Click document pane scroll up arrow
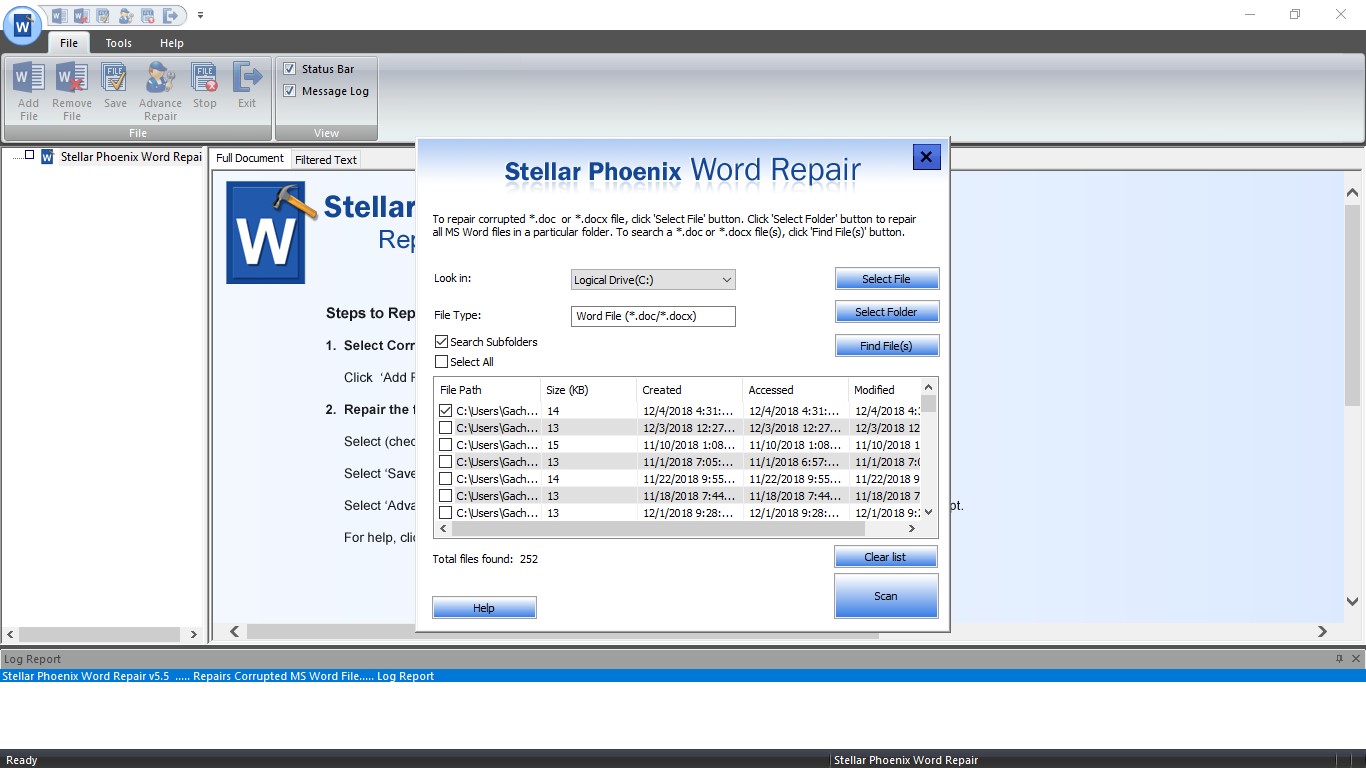 coord(1352,193)
